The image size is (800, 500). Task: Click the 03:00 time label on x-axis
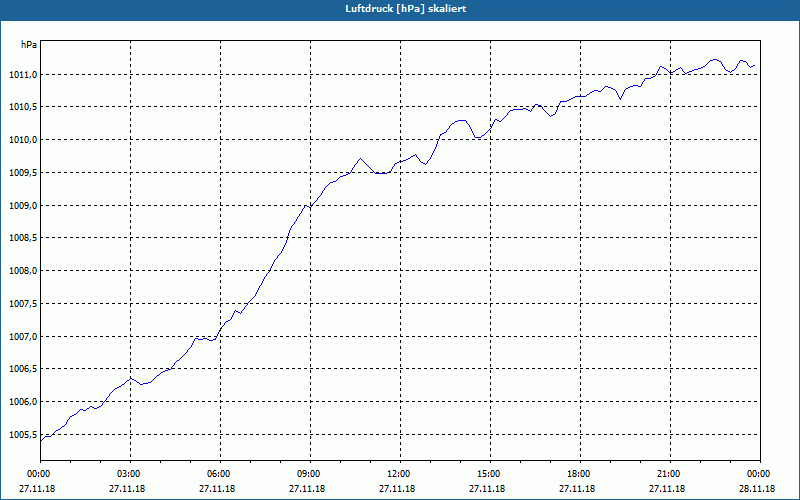click(130, 474)
